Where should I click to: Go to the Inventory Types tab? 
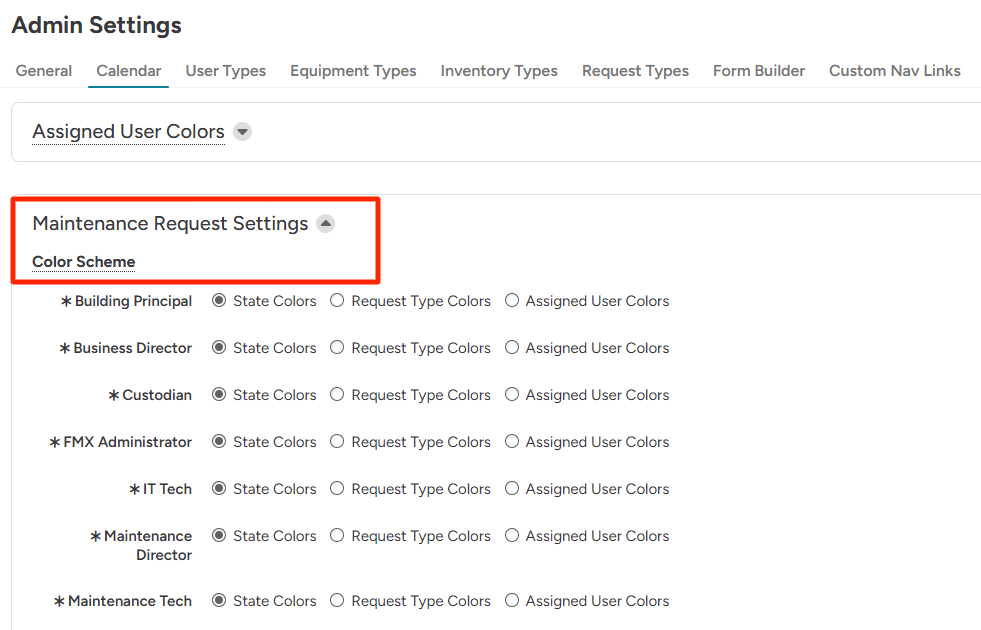pos(499,71)
